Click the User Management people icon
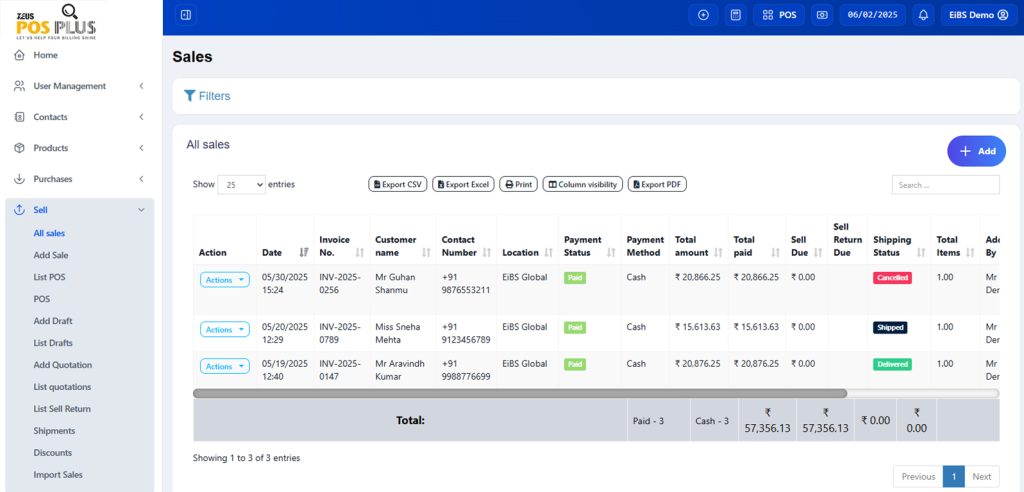This screenshot has height=492, width=1024. pyautogui.click(x=19, y=86)
